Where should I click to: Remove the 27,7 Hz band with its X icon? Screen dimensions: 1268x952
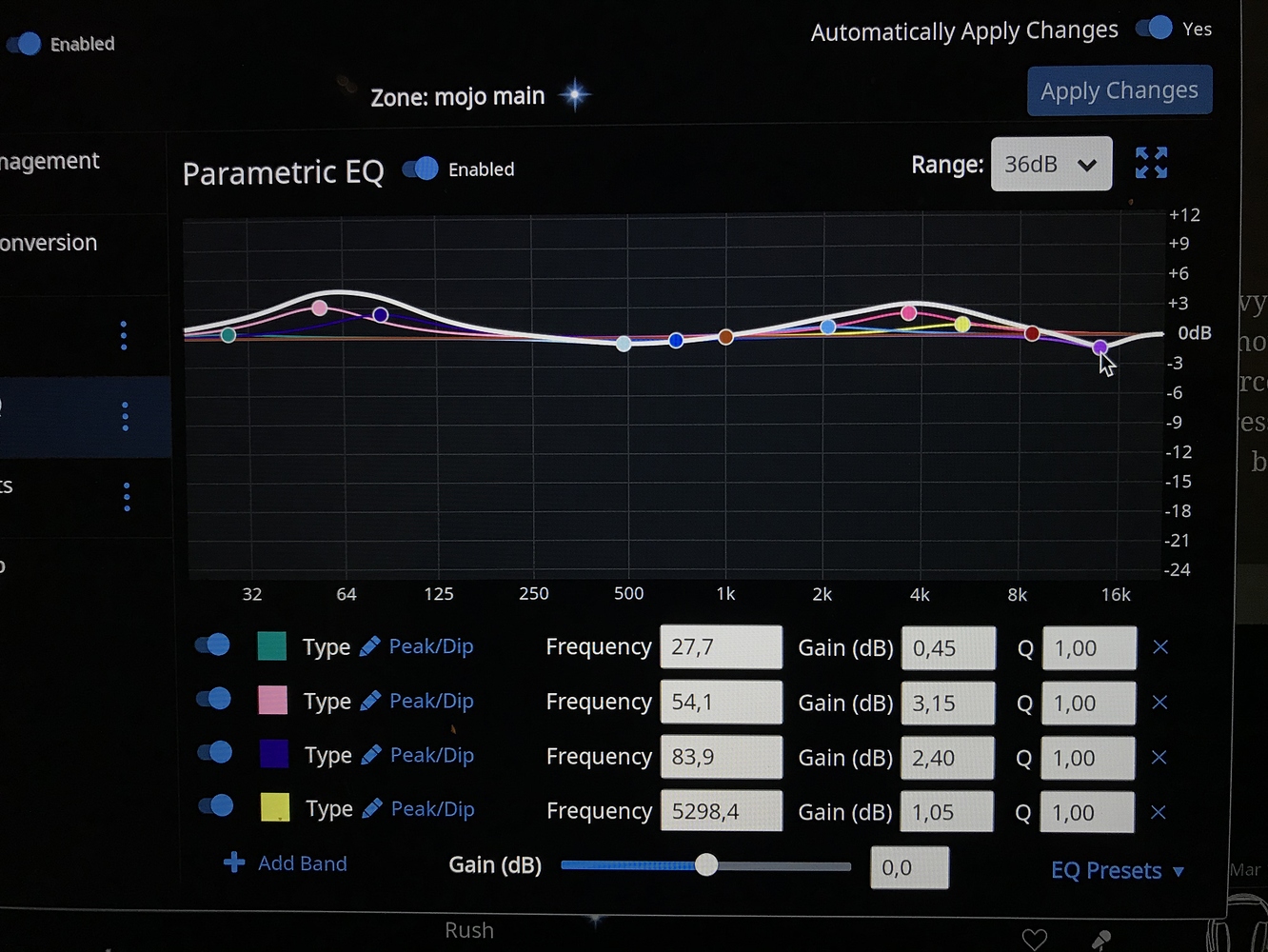[x=1159, y=647]
